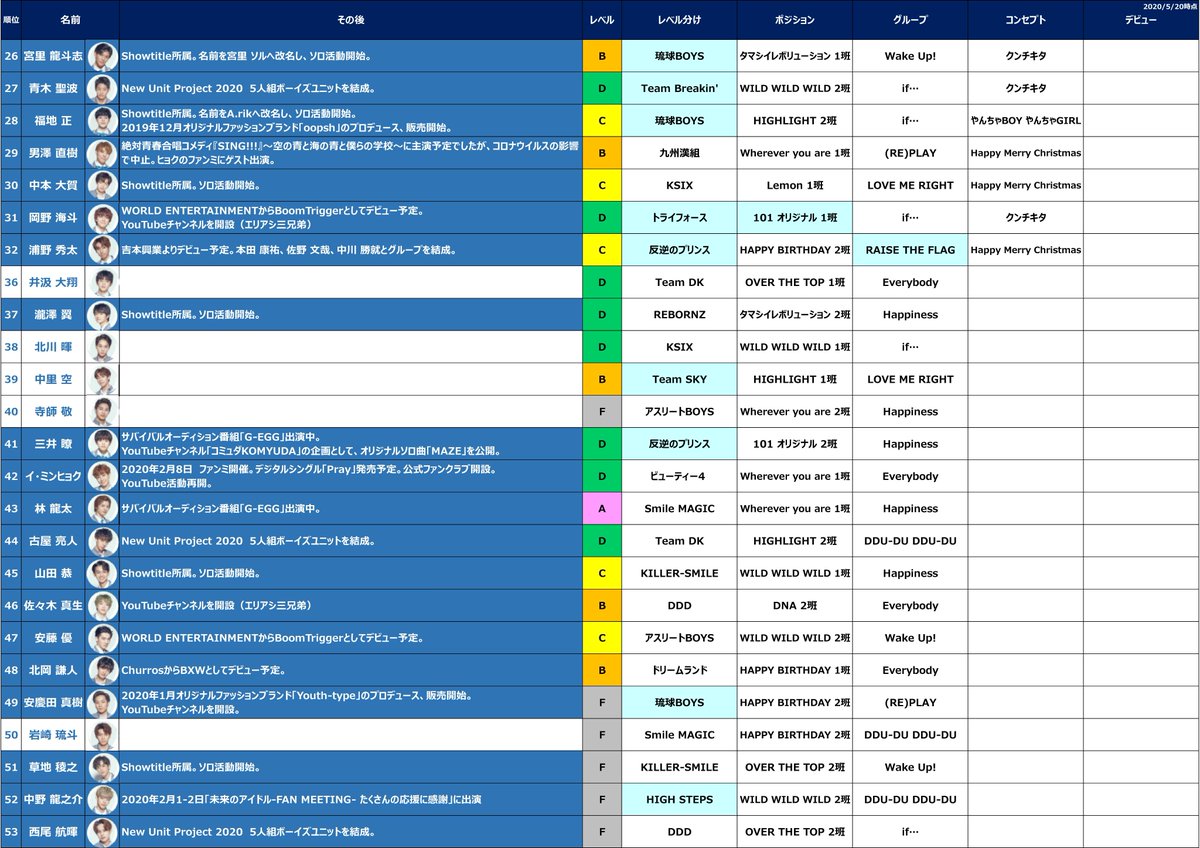Click トライフォース in 岡野 海斗 row
The height and width of the screenshot is (848, 1200).
(679, 218)
